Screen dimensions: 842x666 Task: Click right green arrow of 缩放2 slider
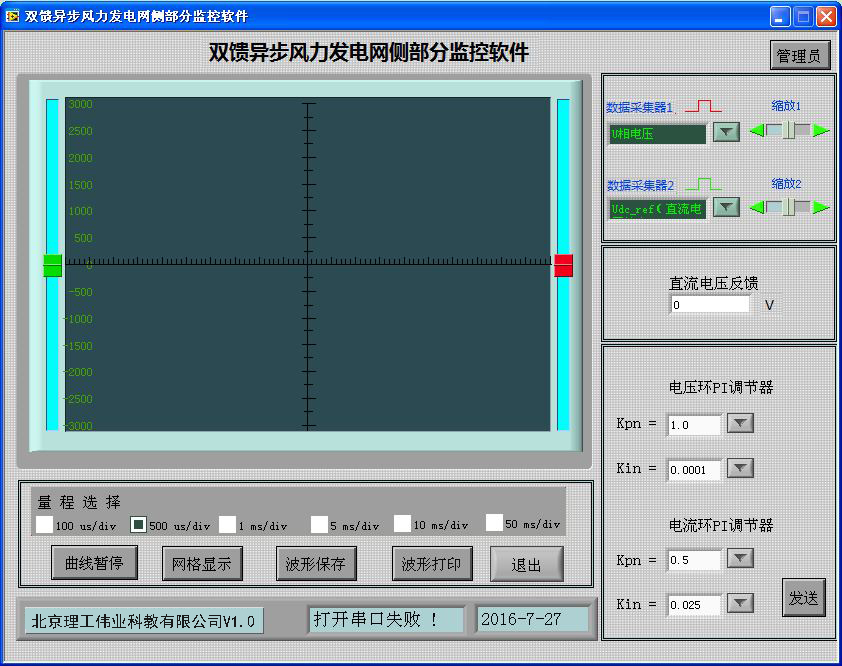point(821,207)
